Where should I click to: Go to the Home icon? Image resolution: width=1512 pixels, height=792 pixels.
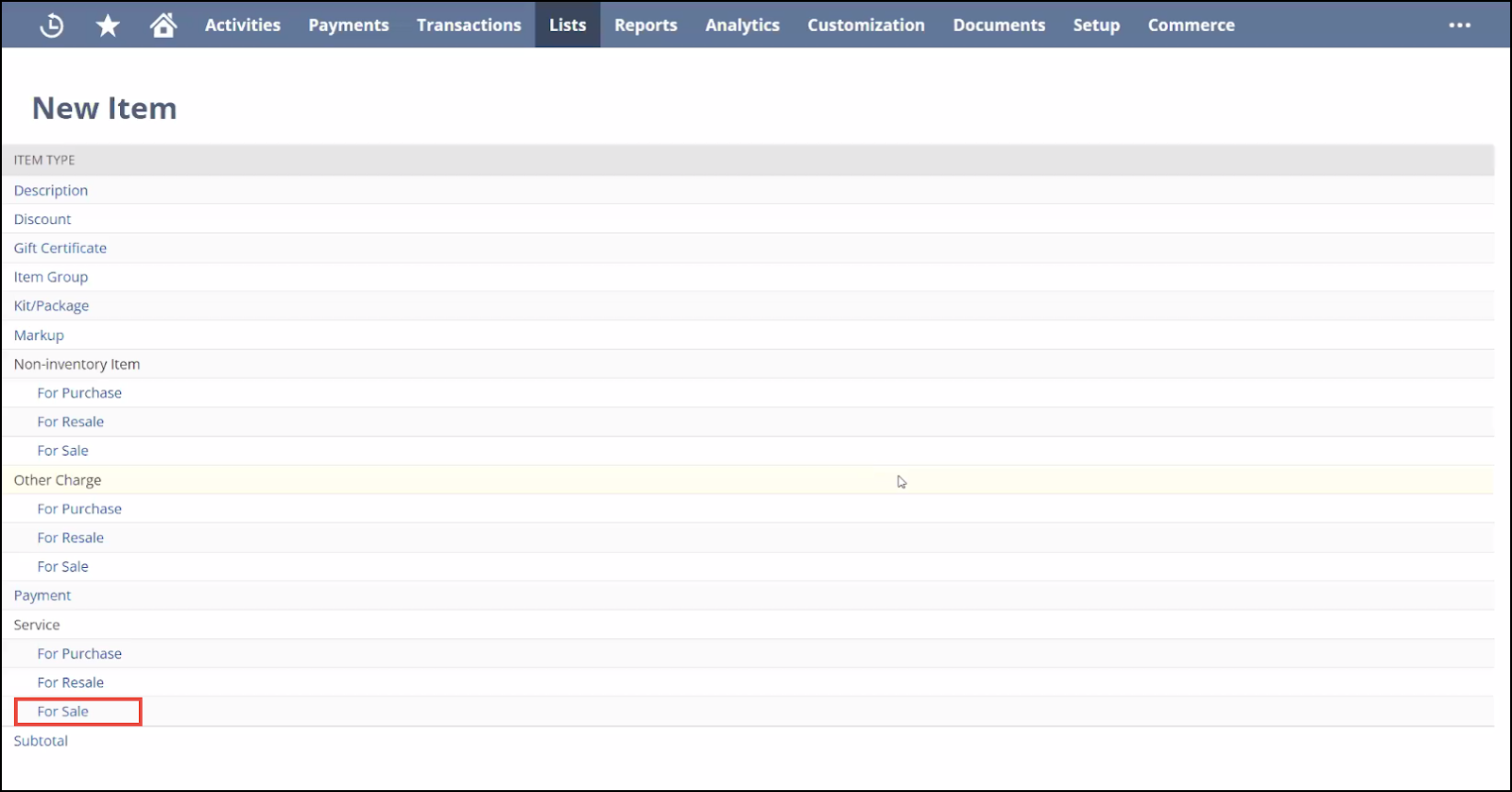[x=163, y=26]
